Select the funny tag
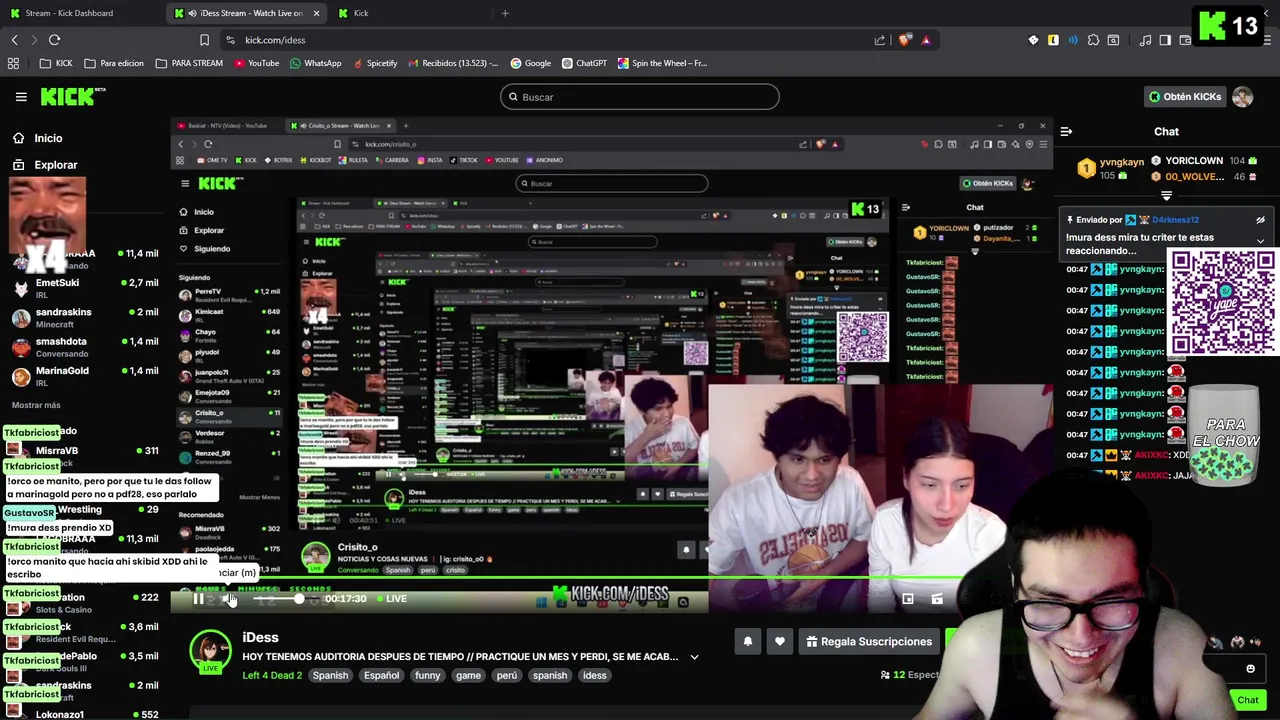The width and height of the screenshot is (1280, 720). pos(427,675)
